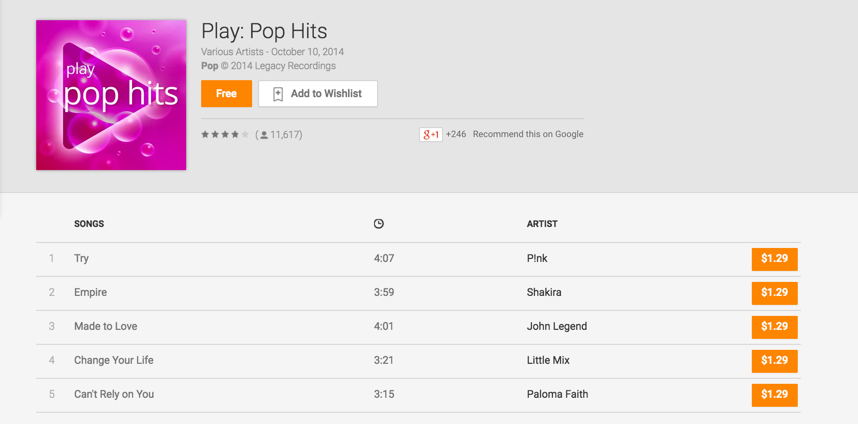Purchase Made to Love for $1.29
The width and height of the screenshot is (858, 424).
(774, 327)
